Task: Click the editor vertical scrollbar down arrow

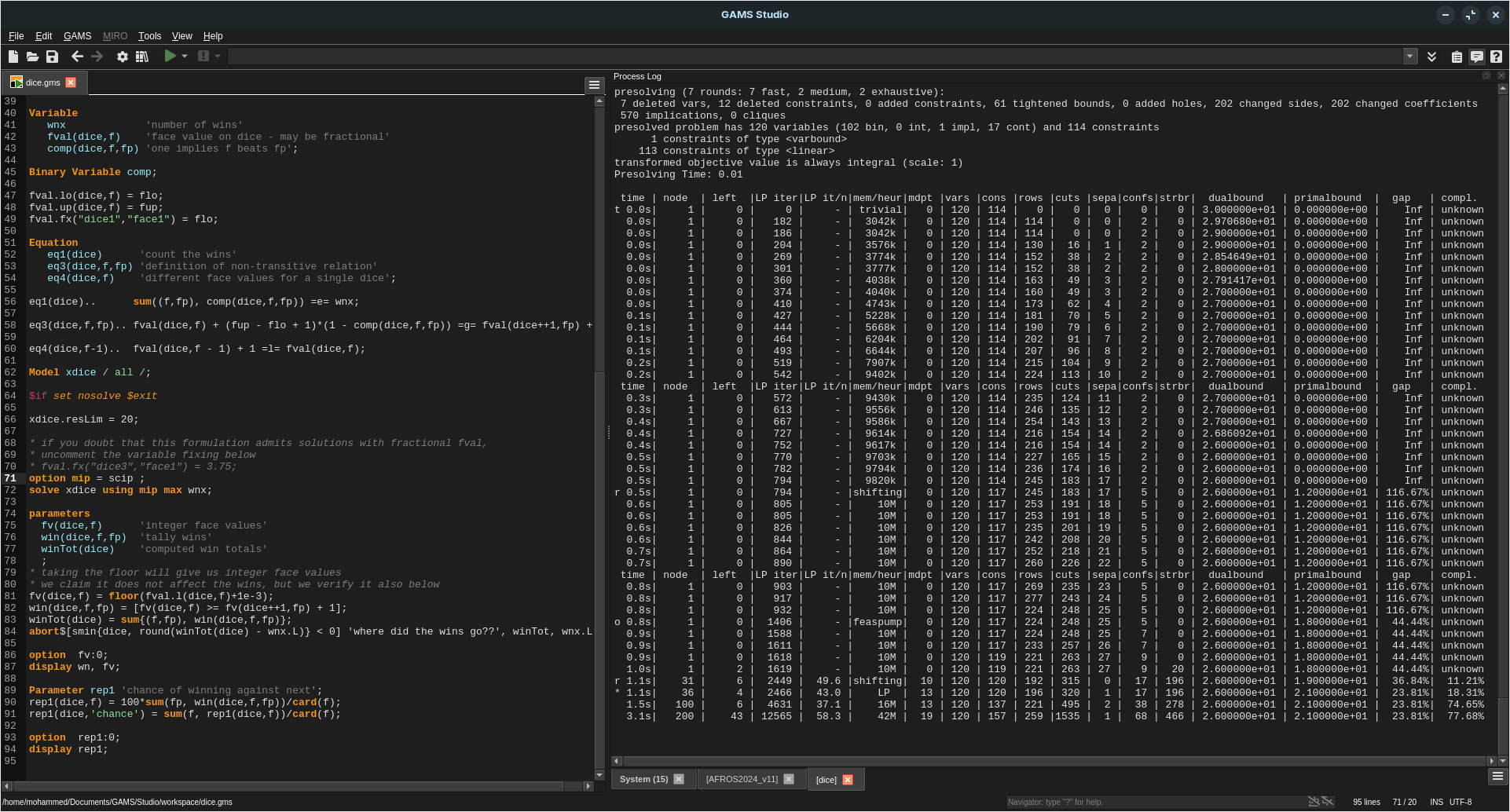Action: point(599,775)
